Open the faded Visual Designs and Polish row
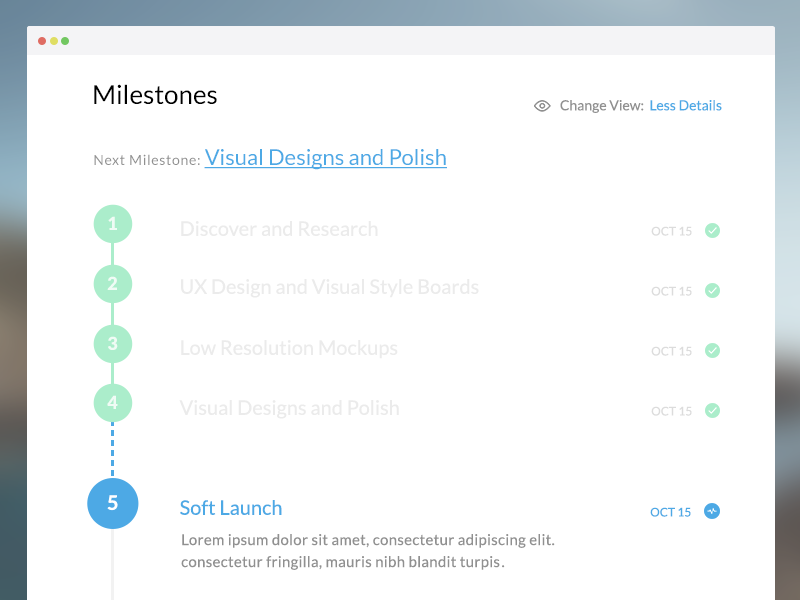This screenshot has height=600, width=800. 289,408
